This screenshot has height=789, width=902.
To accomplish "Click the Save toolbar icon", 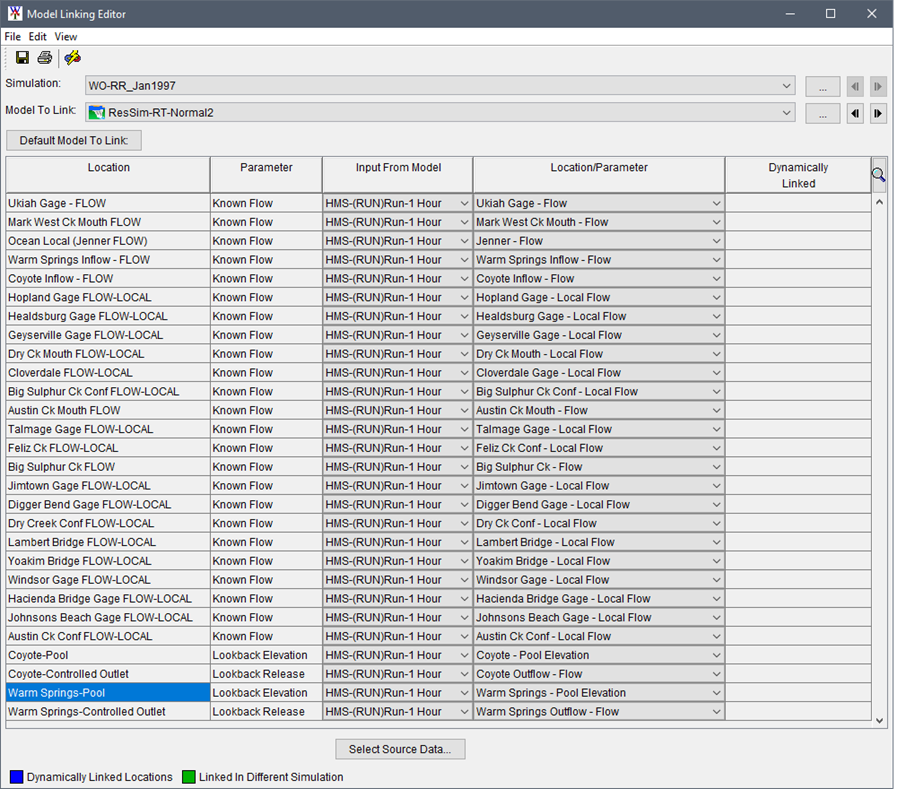I will point(22,57).
